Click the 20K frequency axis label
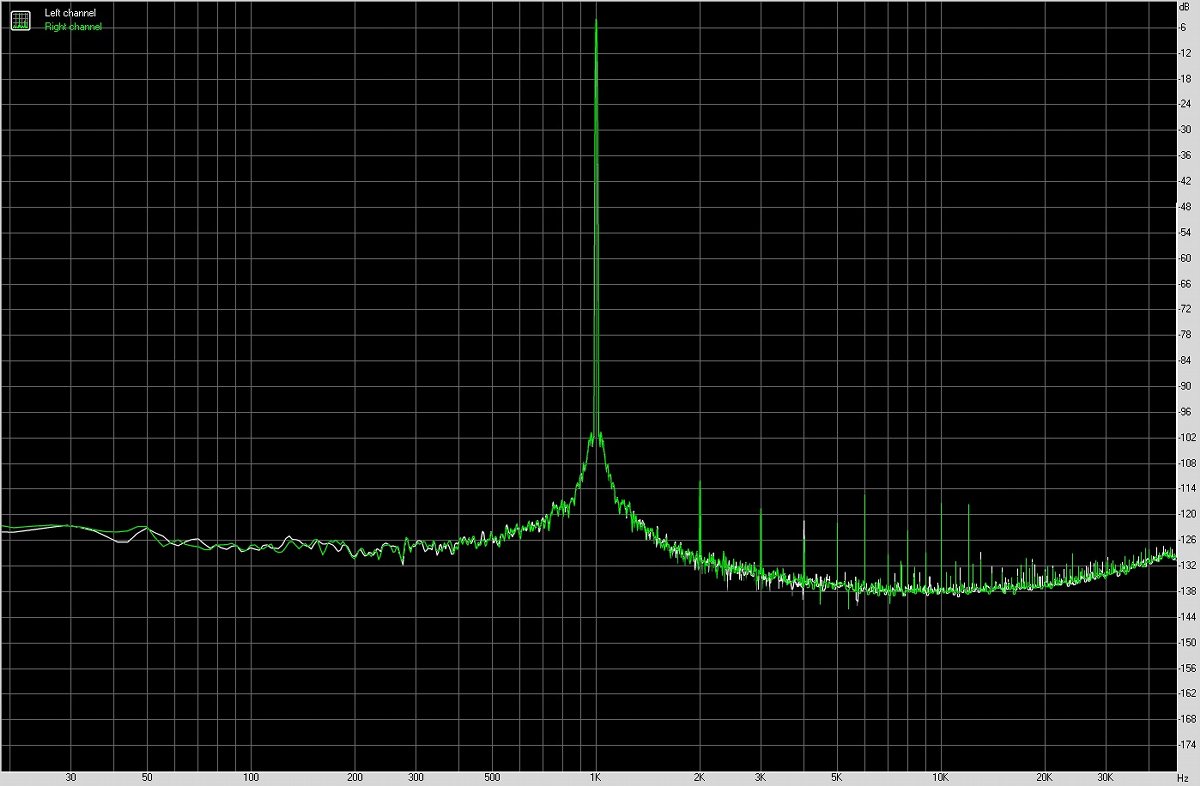The width and height of the screenshot is (1200, 786). coord(1044,777)
